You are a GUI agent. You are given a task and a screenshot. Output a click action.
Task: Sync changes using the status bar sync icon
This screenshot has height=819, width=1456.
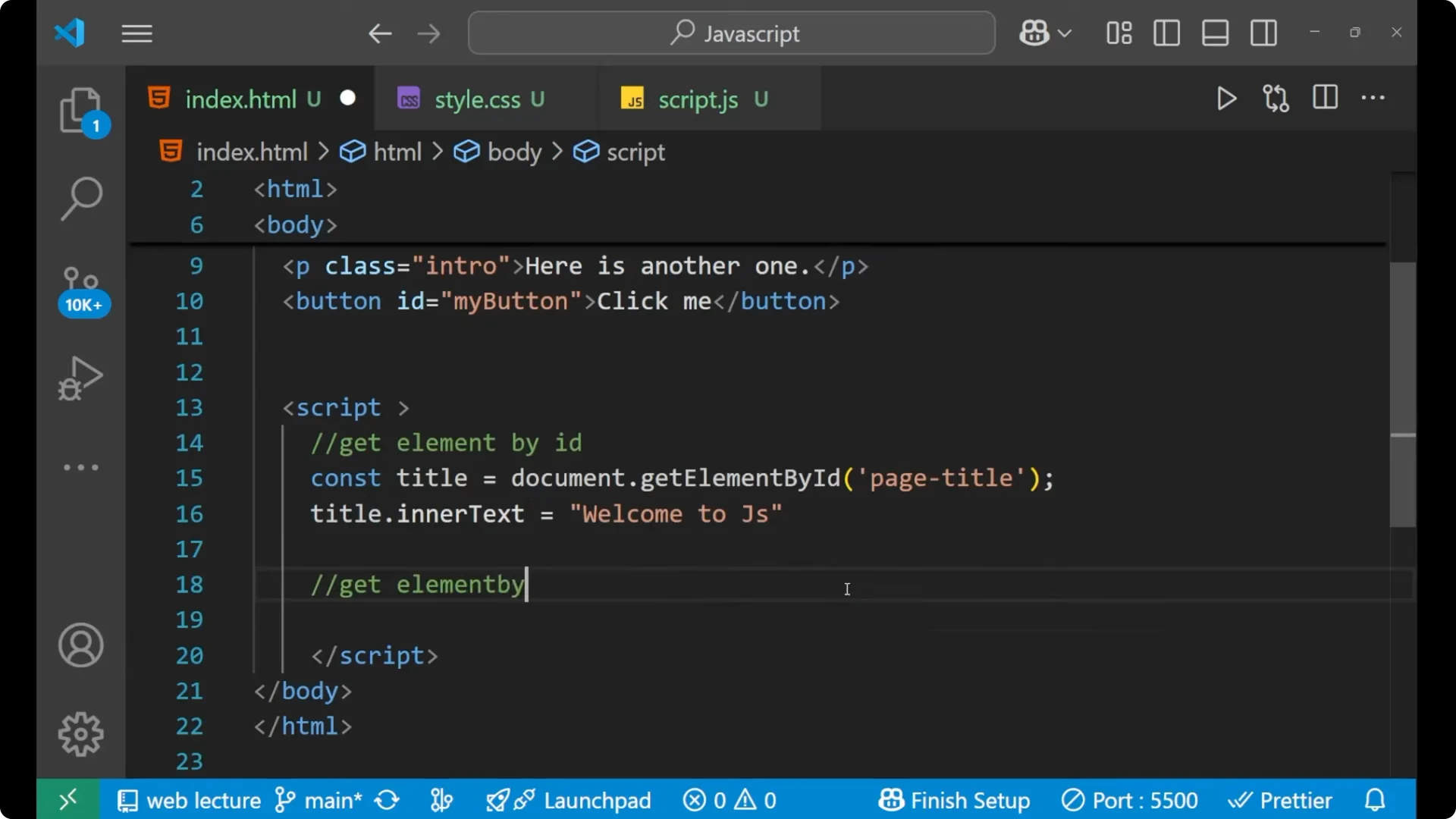tap(387, 800)
